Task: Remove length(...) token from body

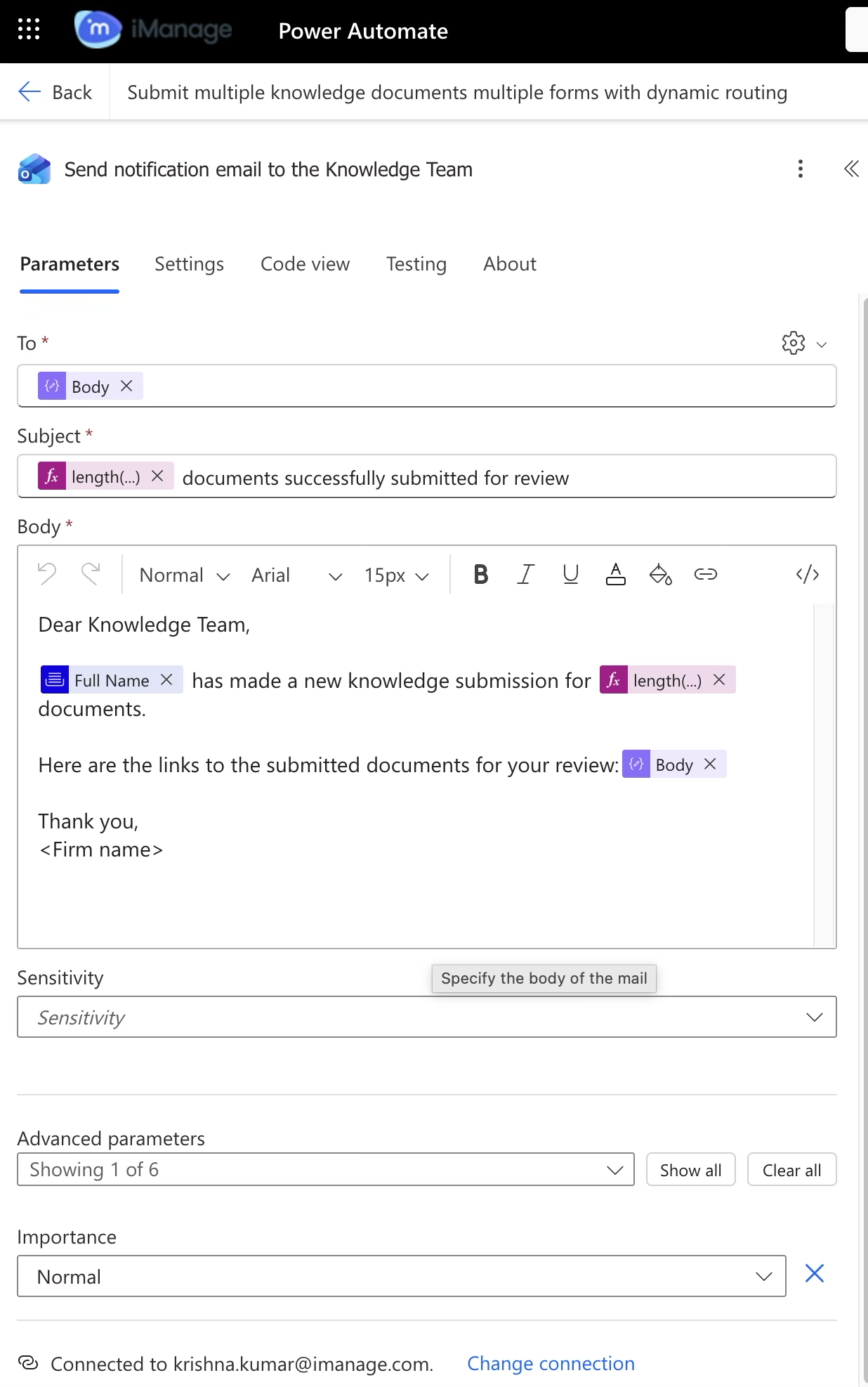Action: pyautogui.click(x=719, y=679)
